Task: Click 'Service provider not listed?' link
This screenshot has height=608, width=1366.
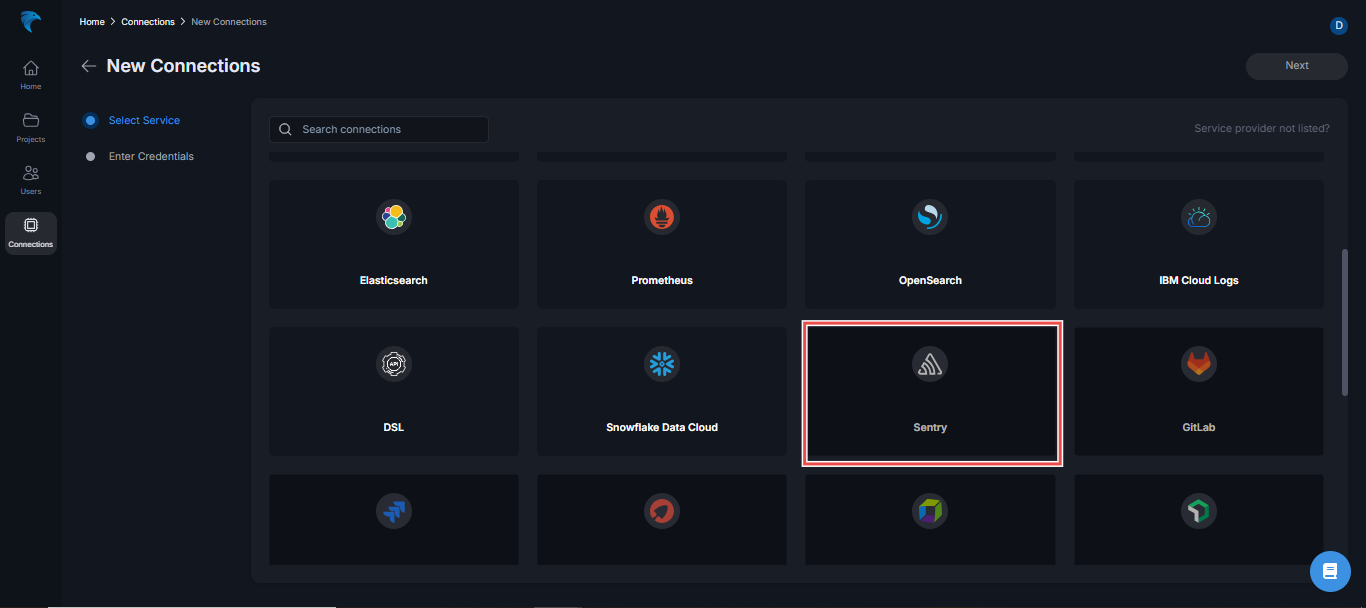Action: (x=1261, y=129)
